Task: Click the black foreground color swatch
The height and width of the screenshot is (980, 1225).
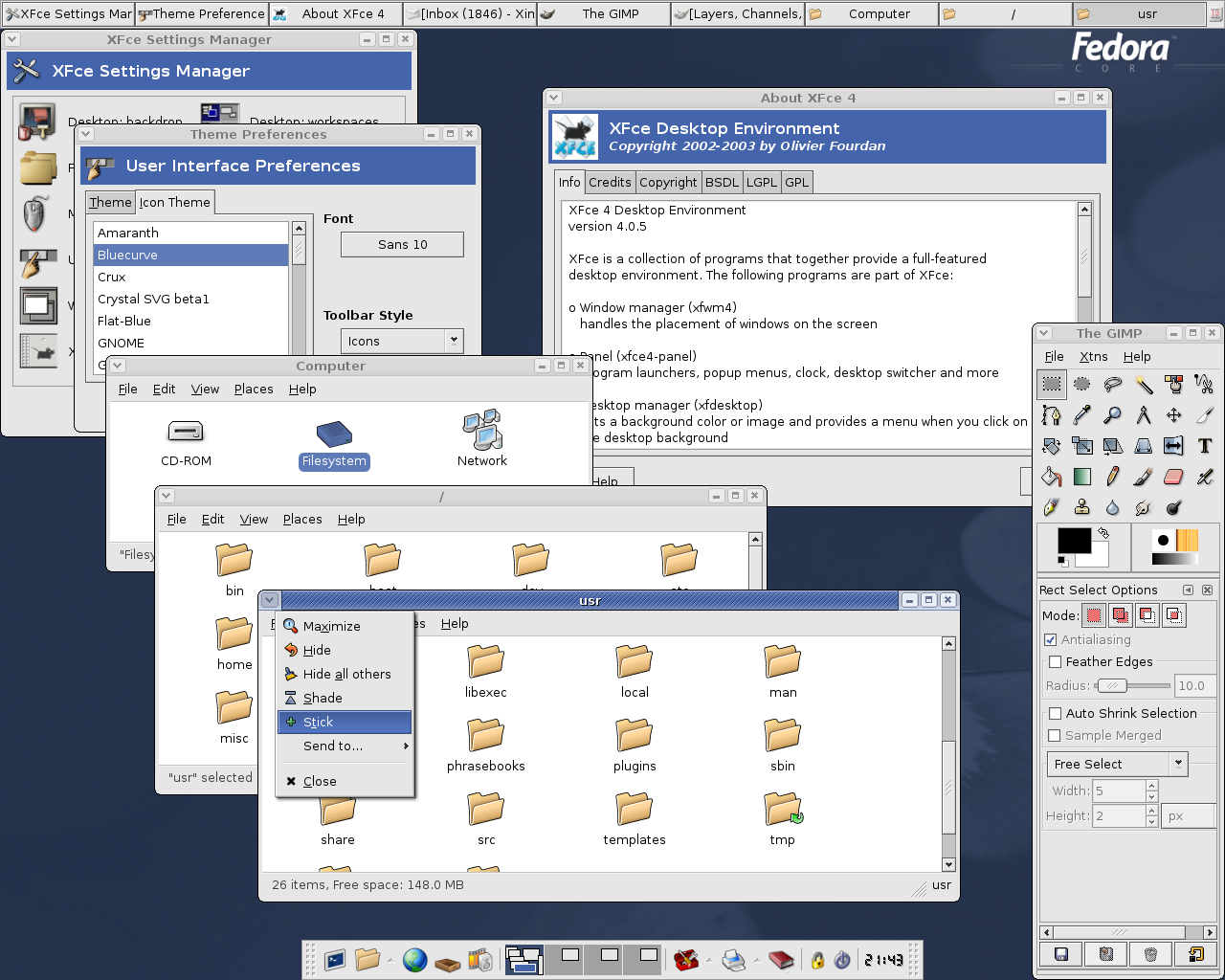Action: point(1072,540)
